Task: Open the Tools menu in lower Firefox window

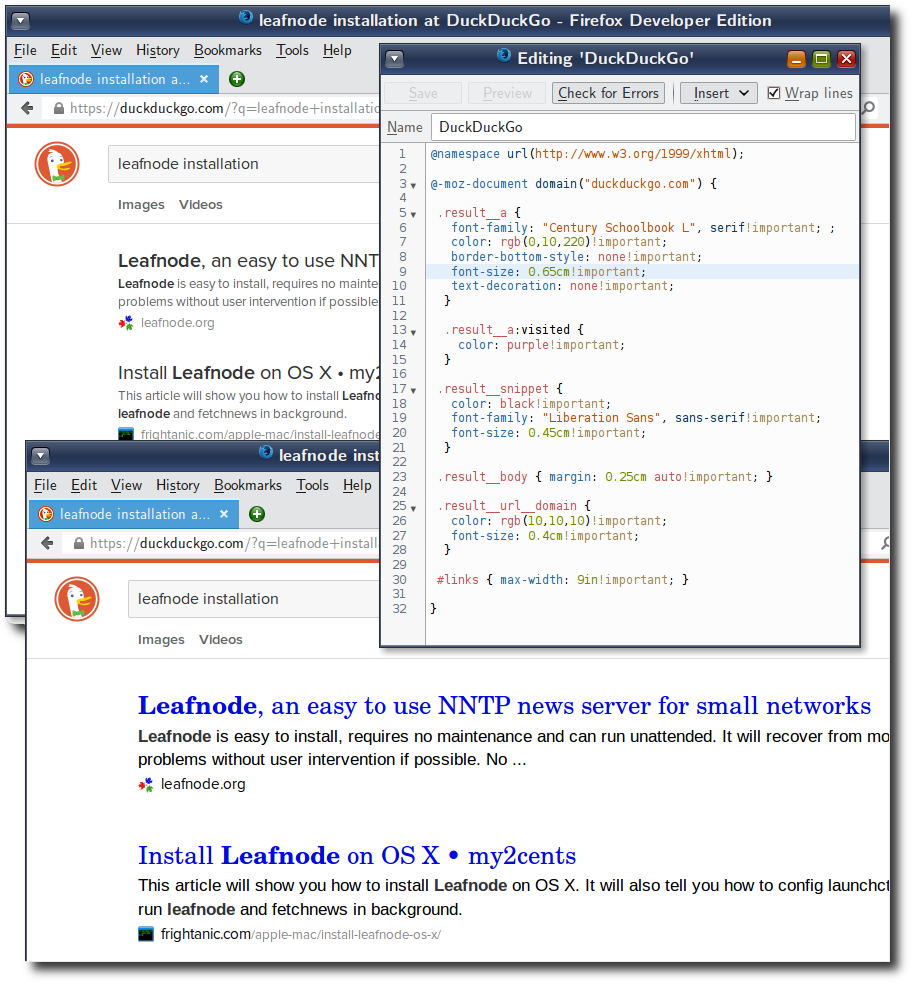Action: click(x=313, y=486)
